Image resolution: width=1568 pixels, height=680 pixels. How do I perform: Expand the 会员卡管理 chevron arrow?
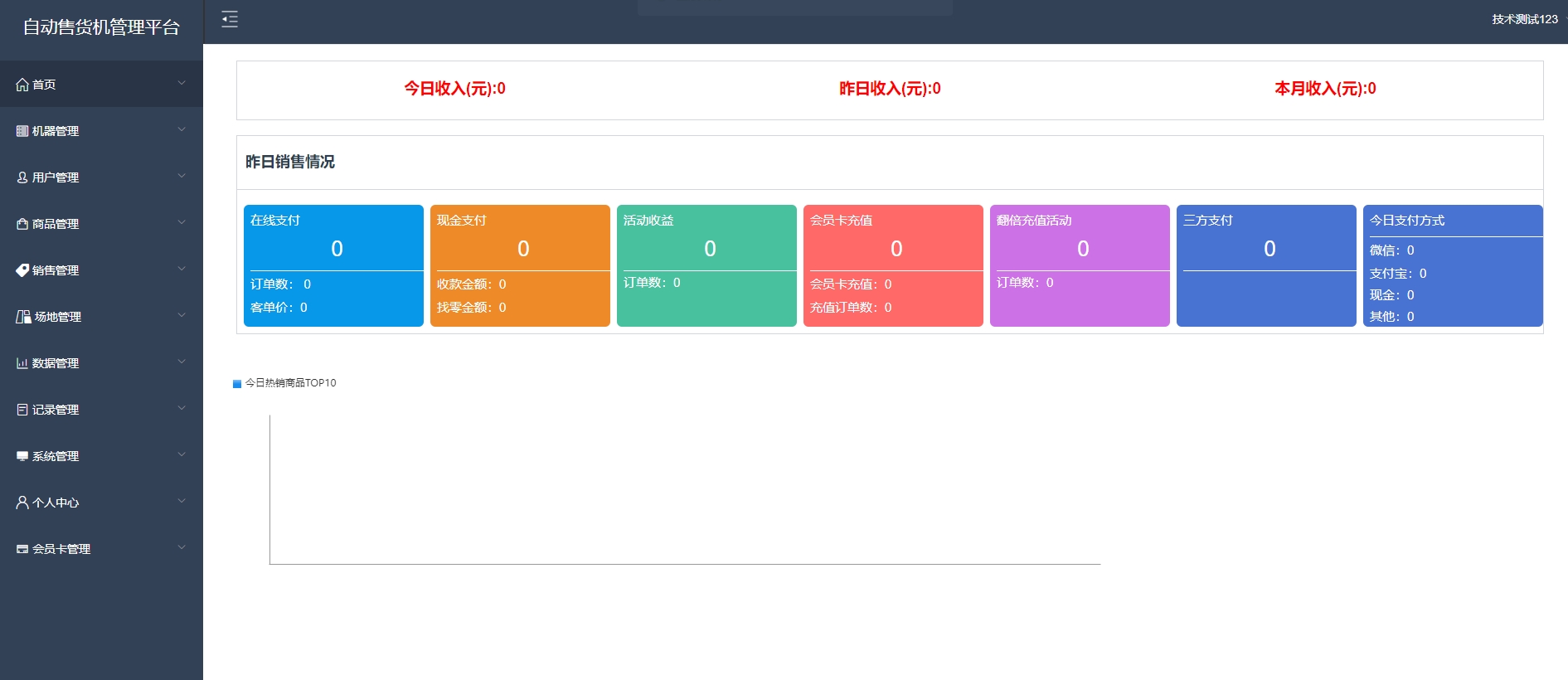tap(182, 547)
